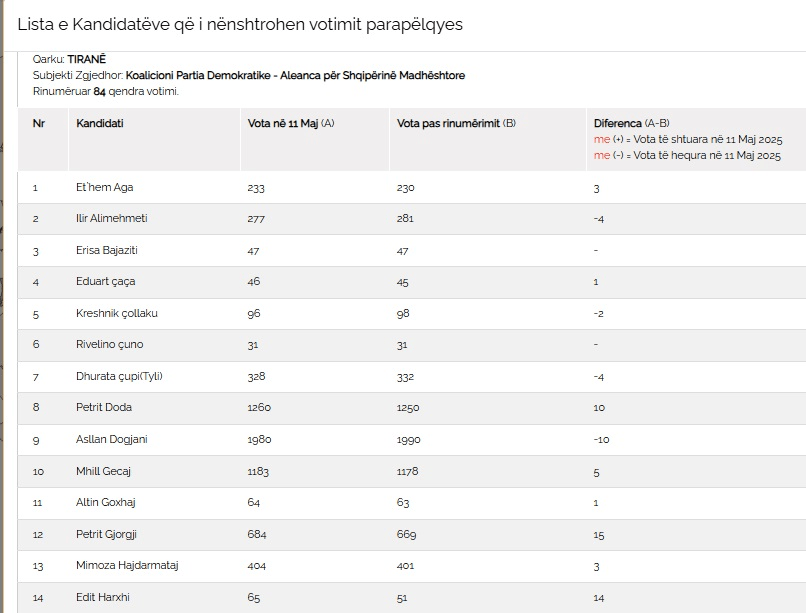Select candidate Altin Goxhaj
The height and width of the screenshot is (613, 806).
pyautogui.click(x=106, y=502)
